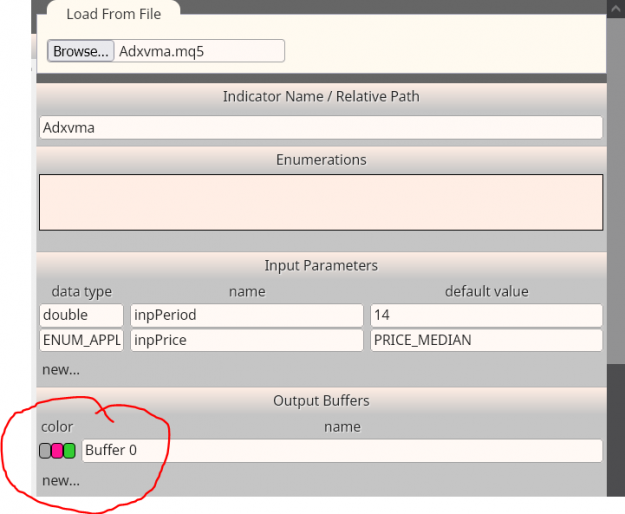Edit the inpPeriod name field

pyautogui.click(x=247, y=315)
